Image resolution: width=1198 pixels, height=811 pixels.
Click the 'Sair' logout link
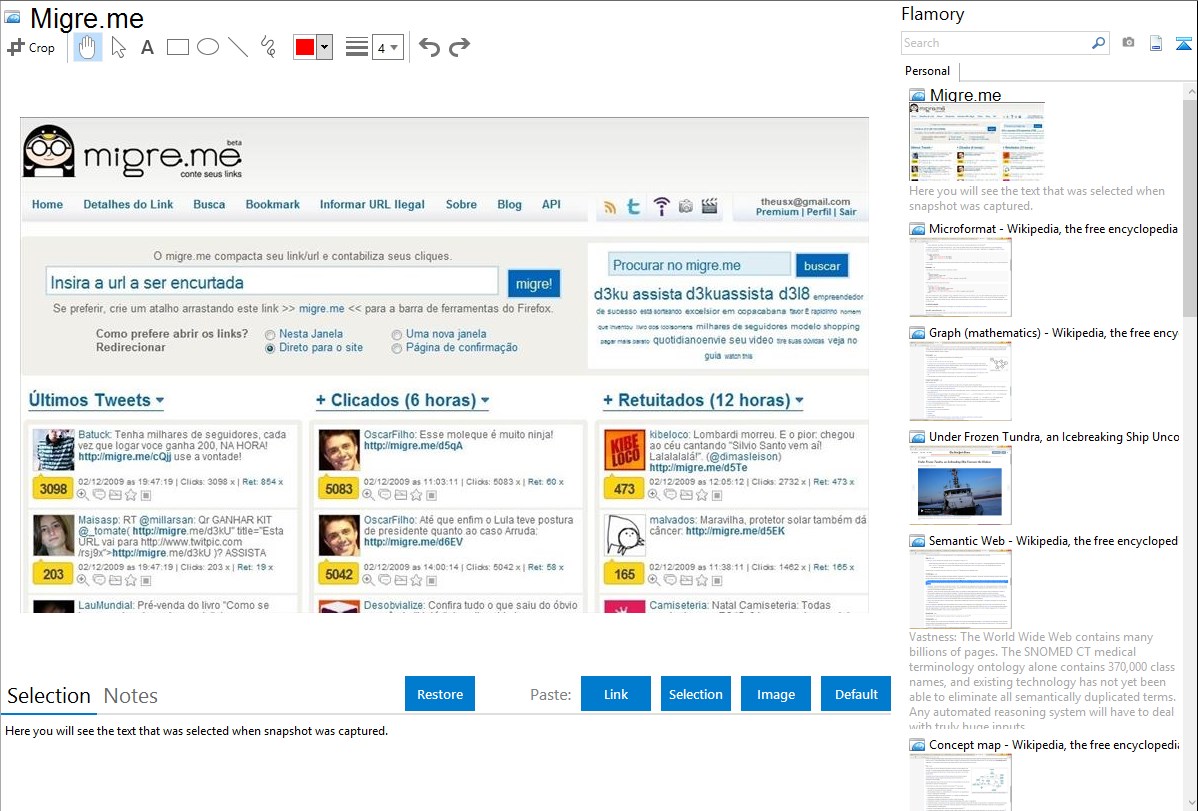[848, 212]
